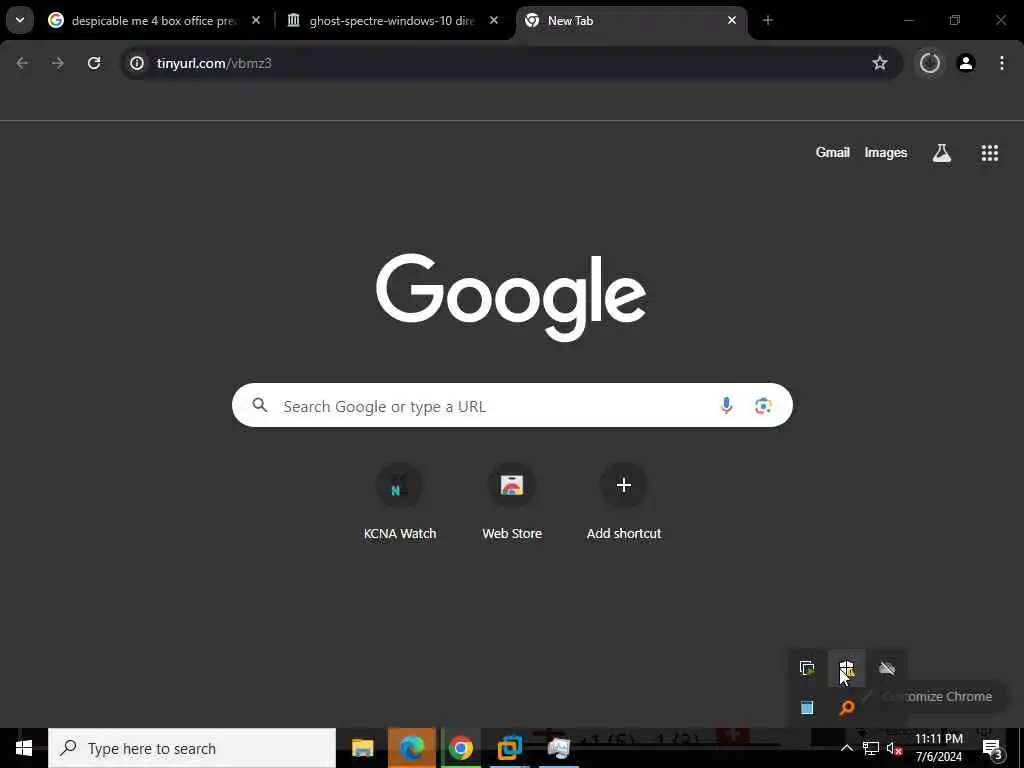This screenshot has height=768, width=1024.
Task: Click the Type here to search box
Action: point(192,748)
